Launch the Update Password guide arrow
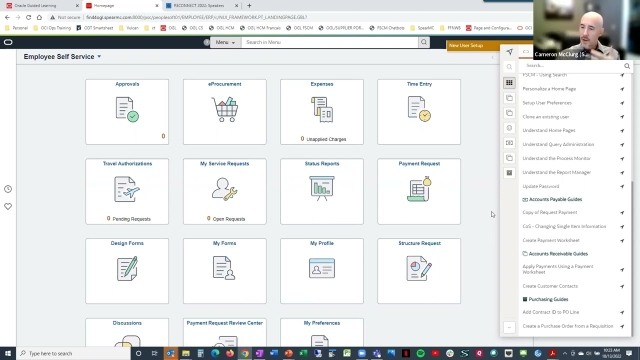Viewport: 640px width, 360px height. coord(622,187)
